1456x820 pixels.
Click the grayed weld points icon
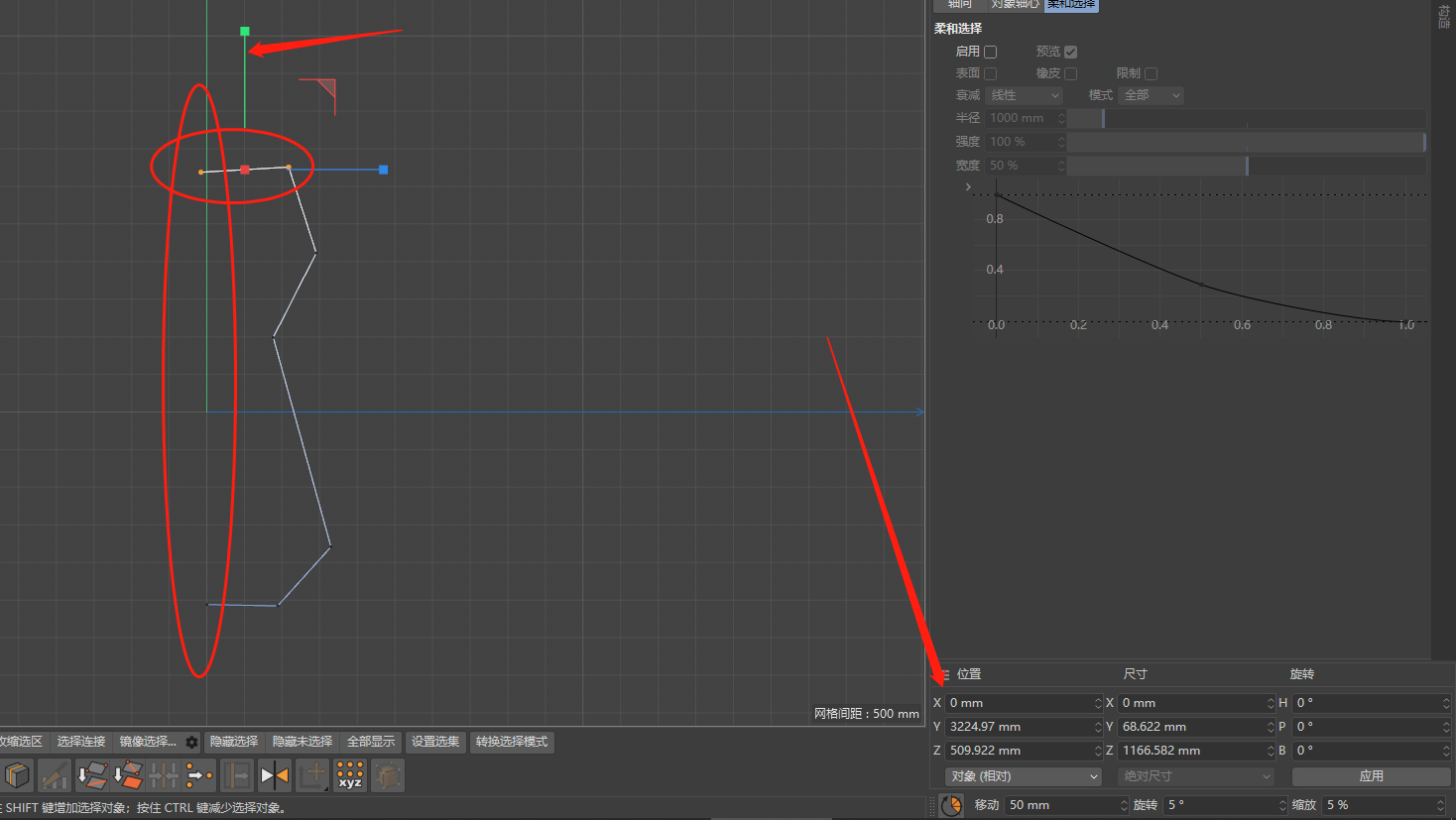pos(164,775)
